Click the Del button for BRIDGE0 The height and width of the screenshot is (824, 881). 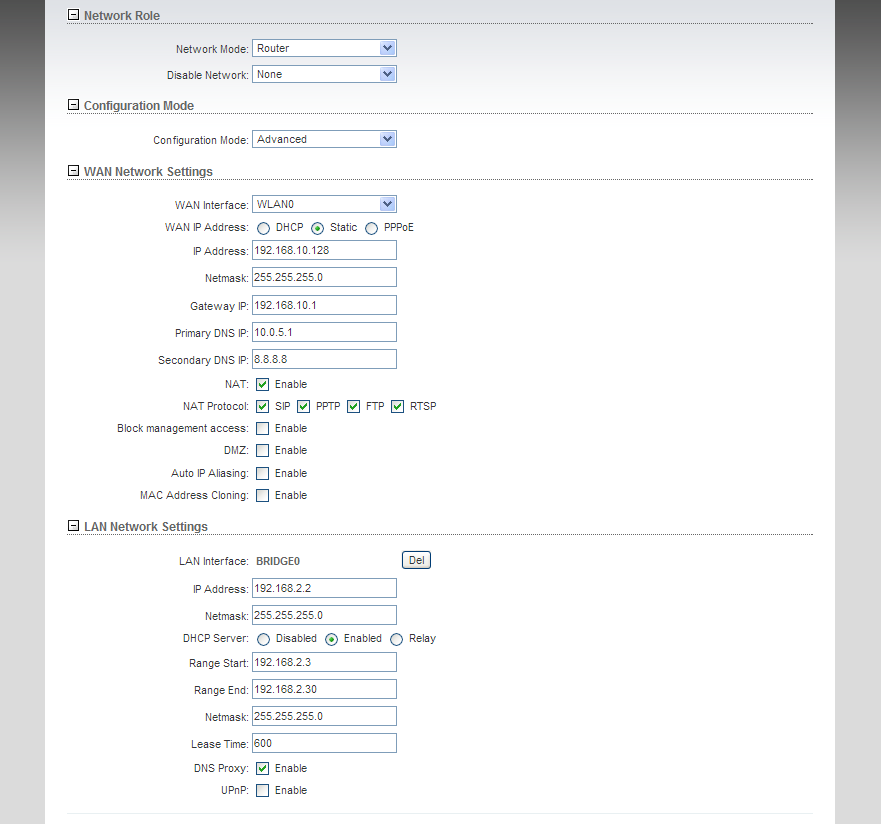pyautogui.click(x=416, y=560)
